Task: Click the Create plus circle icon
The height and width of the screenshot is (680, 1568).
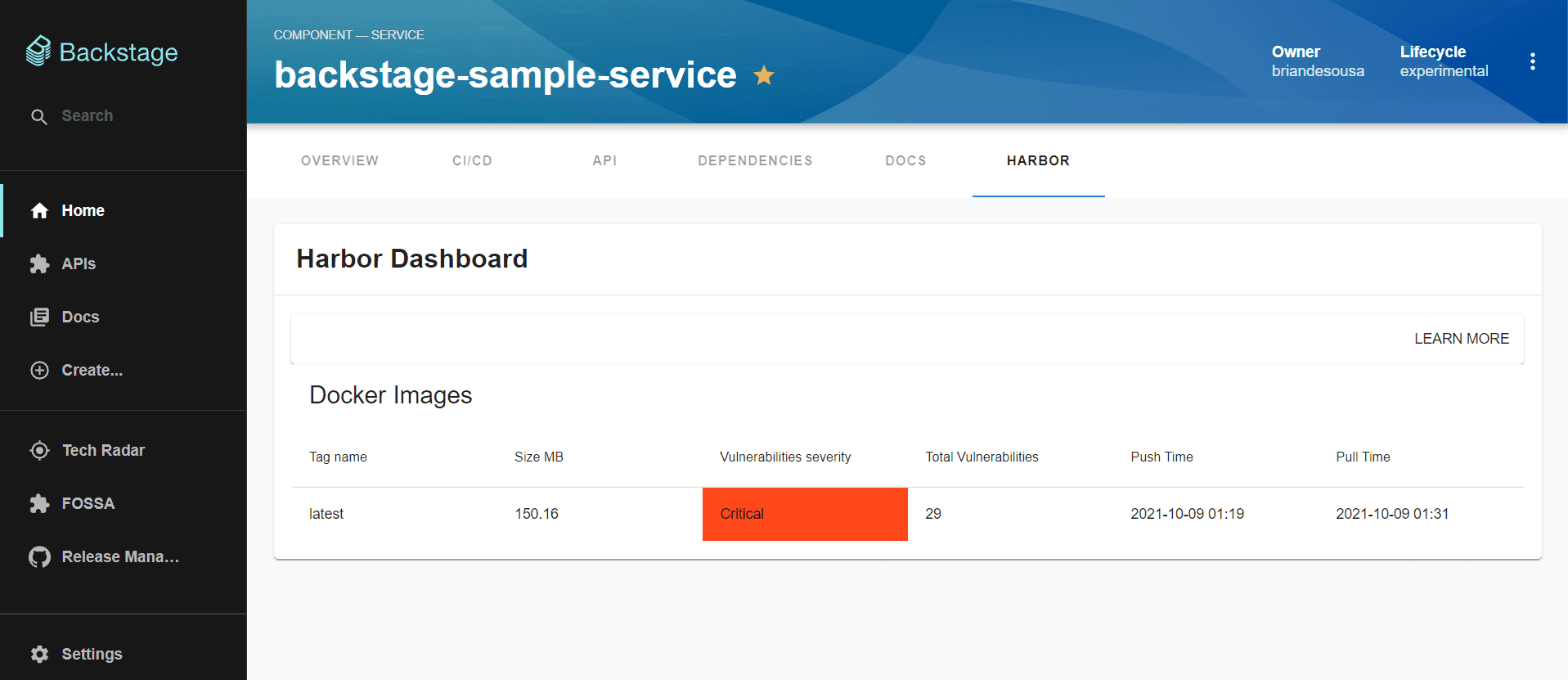Action: click(39, 370)
